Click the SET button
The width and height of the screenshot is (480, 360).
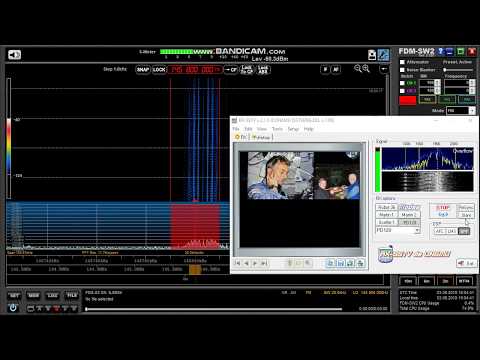[x=14, y=295]
